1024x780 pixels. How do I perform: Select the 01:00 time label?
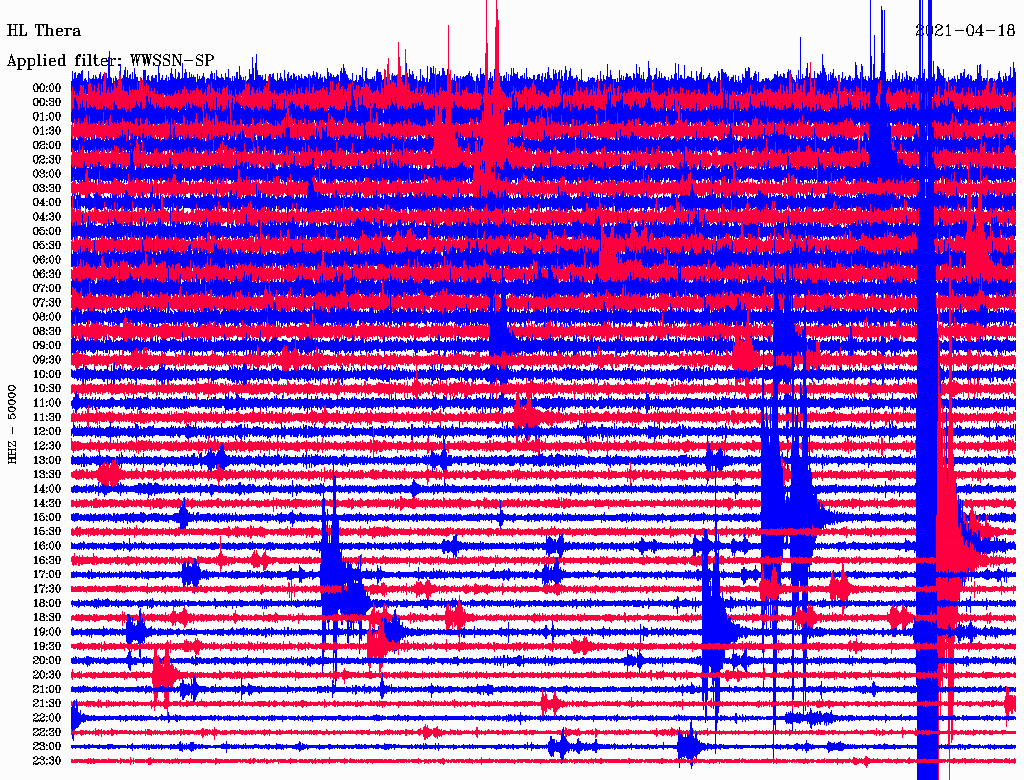tap(47, 117)
